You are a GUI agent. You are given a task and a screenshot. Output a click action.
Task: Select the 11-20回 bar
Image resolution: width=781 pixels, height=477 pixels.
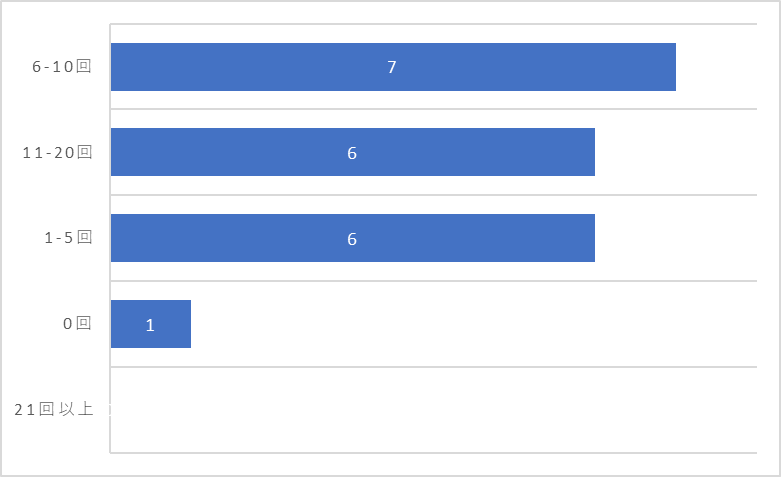tap(353, 152)
